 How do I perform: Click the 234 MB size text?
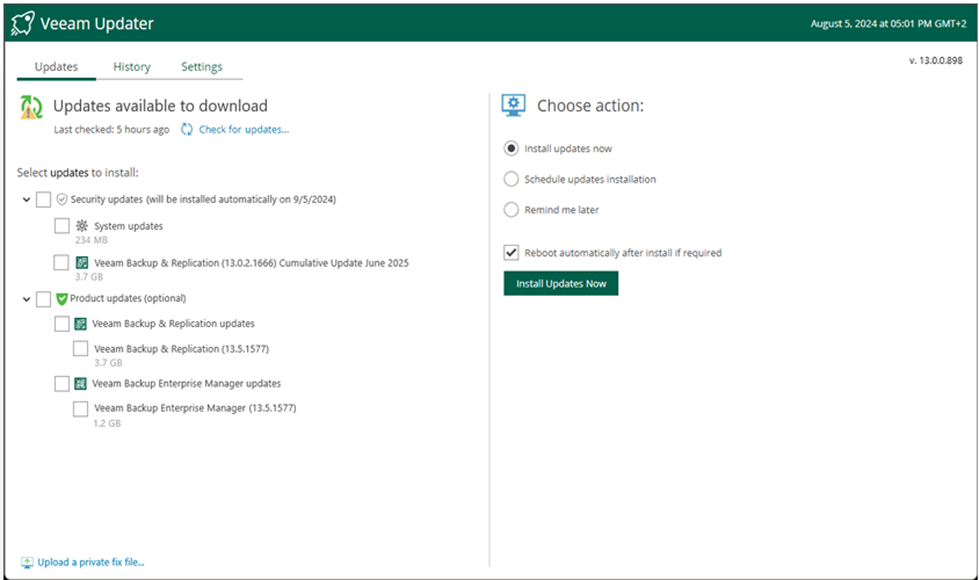(91, 240)
